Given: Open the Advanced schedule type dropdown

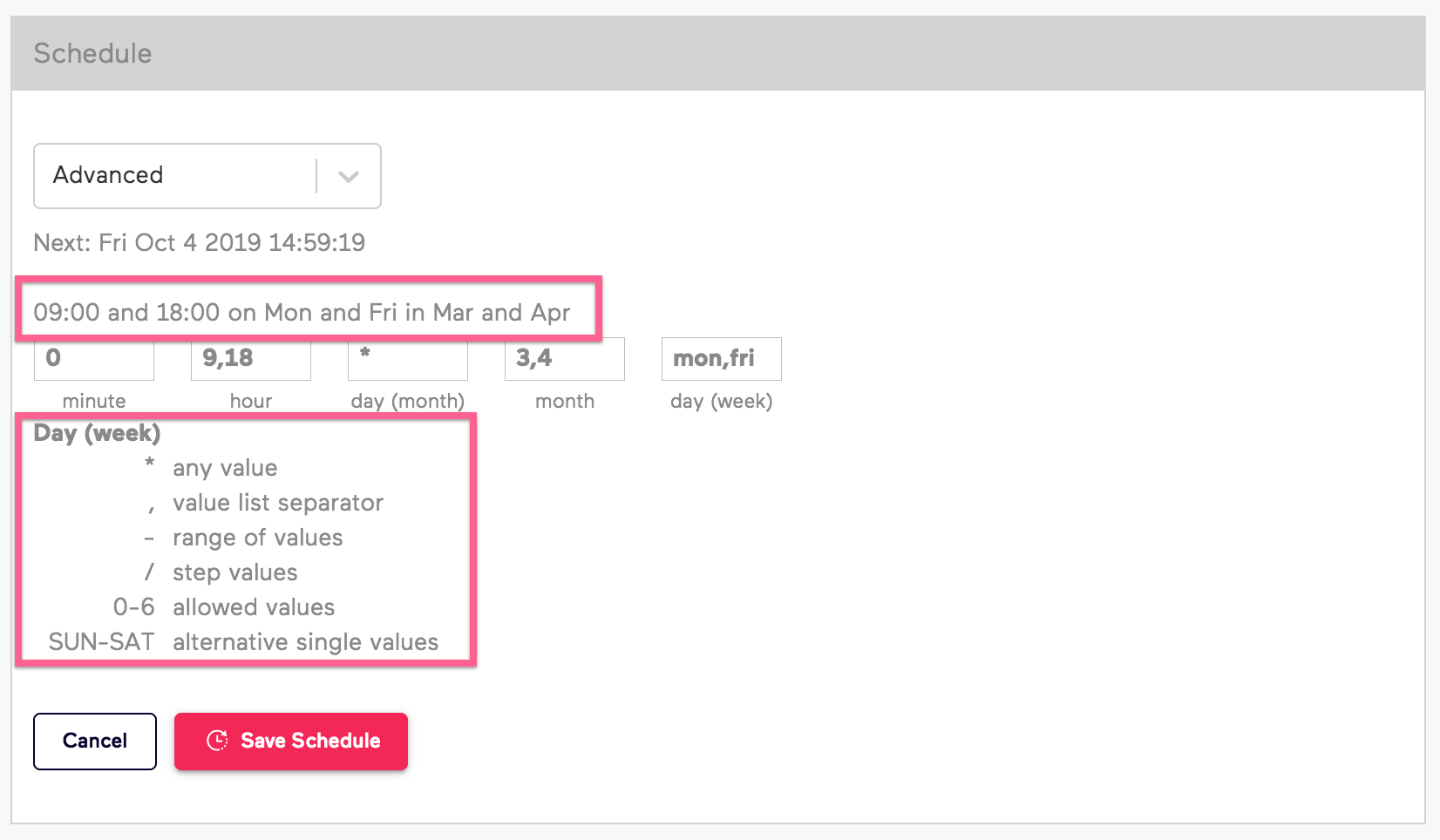Looking at the screenshot, I should click(207, 175).
